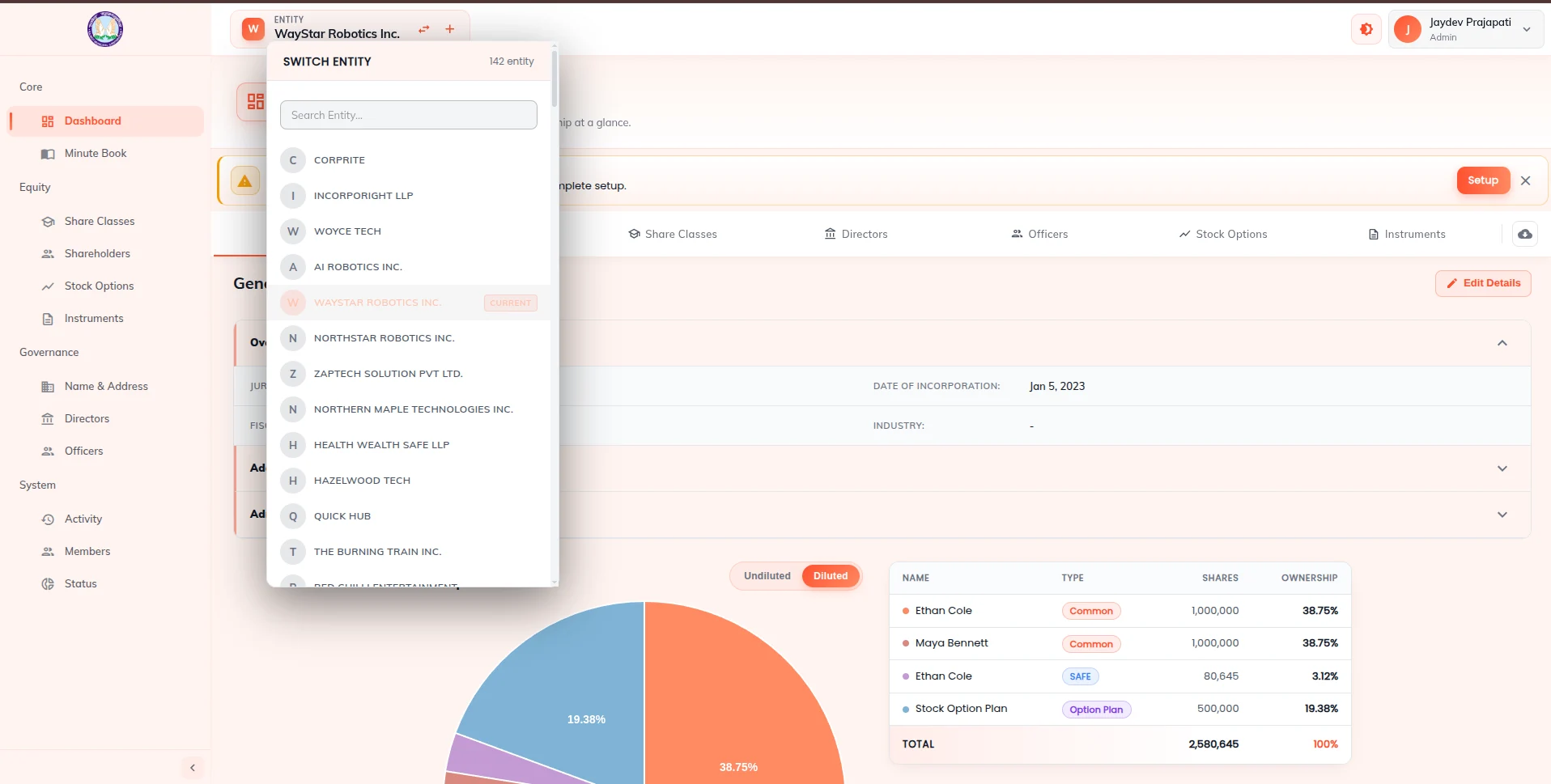The height and width of the screenshot is (784, 1551).
Task: Click the switch entity list scrollbar
Action: click(555, 78)
